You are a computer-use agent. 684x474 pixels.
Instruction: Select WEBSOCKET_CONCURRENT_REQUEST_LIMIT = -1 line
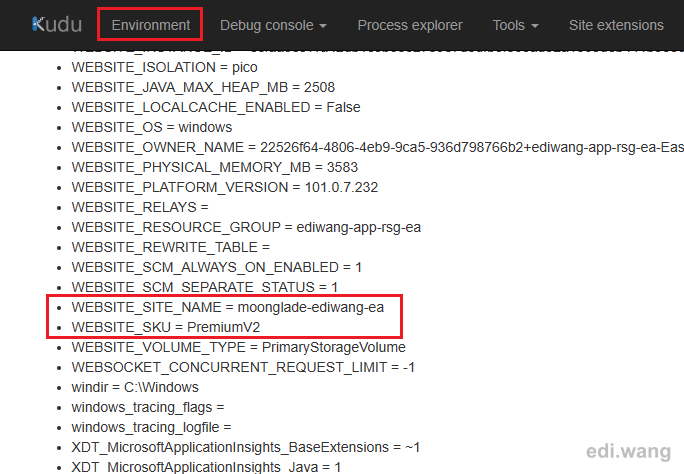(243, 368)
